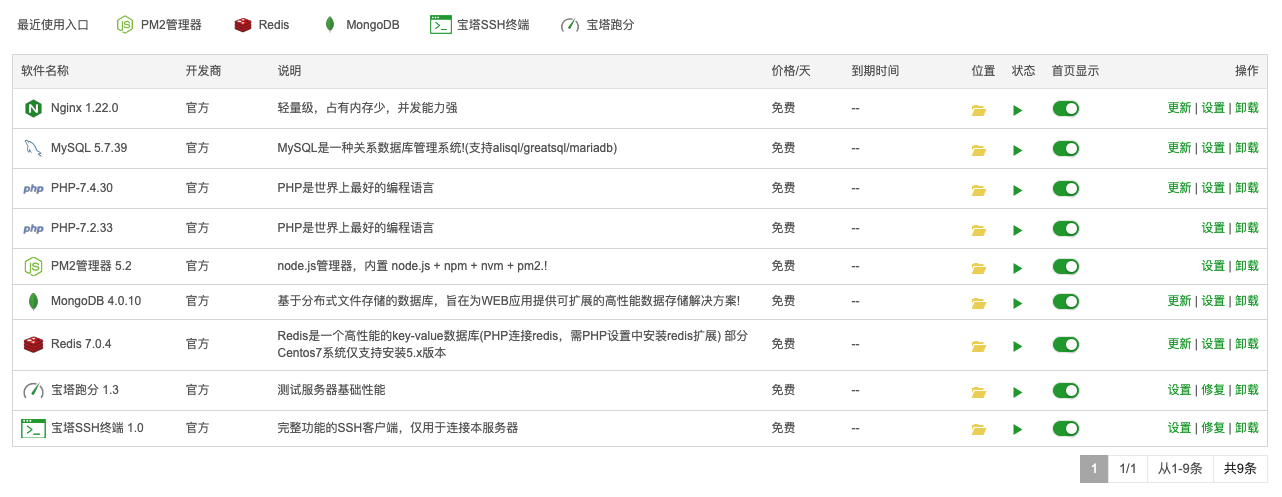Screen dimensions: 1282x497
Task: Open 宝塔跑分 folder location icon
Action: (979, 392)
